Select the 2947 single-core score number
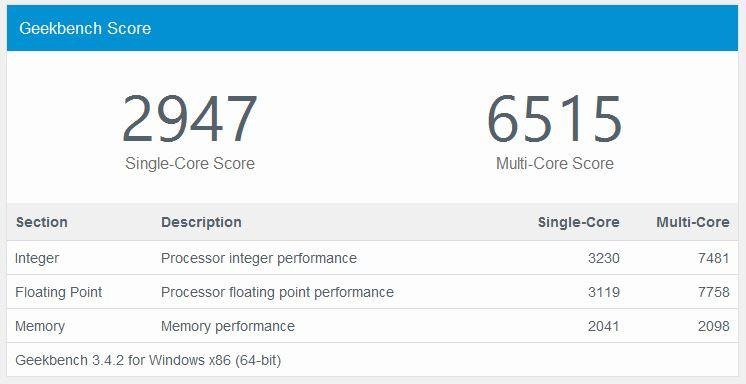The height and width of the screenshot is (384, 746). (189, 119)
